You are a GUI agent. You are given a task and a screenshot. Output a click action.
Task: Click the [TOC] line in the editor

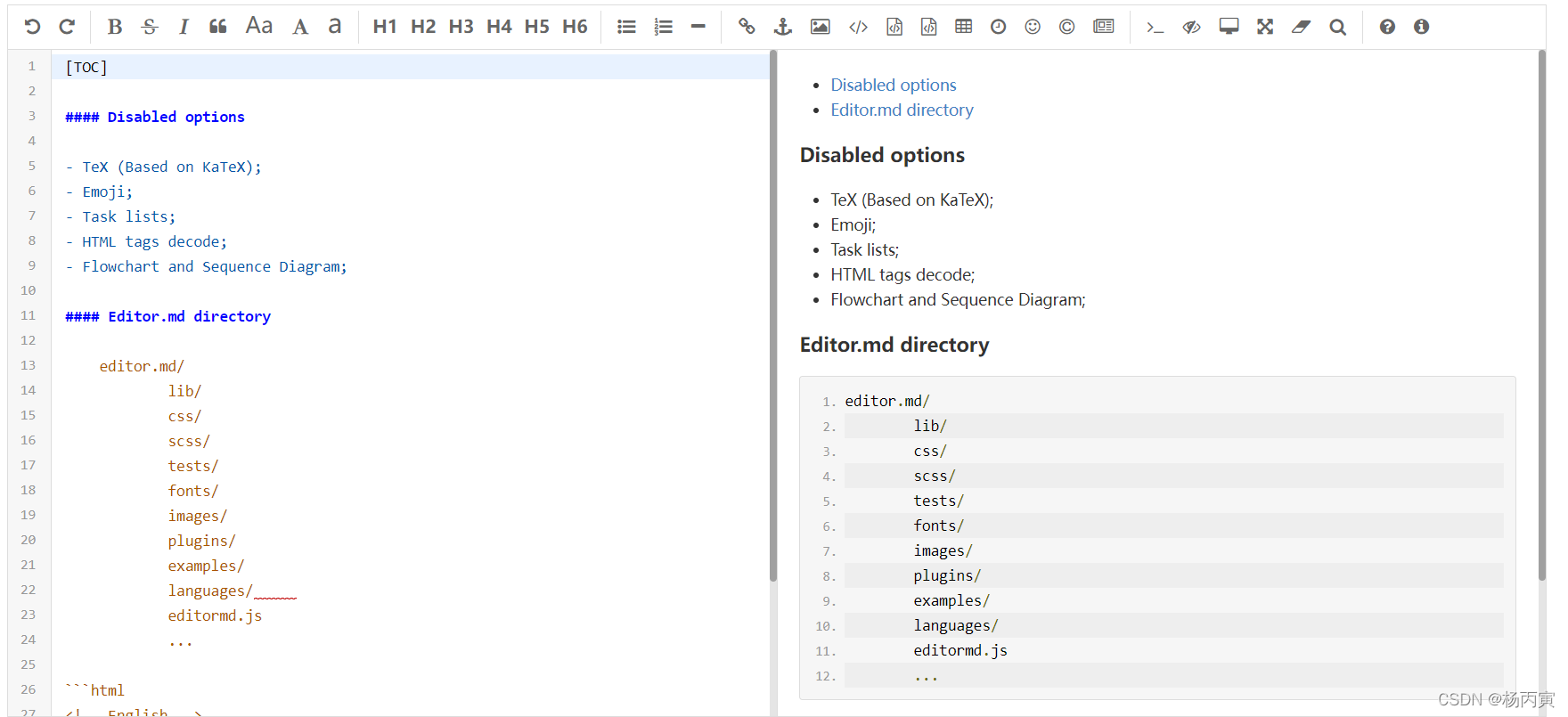[x=411, y=67]
